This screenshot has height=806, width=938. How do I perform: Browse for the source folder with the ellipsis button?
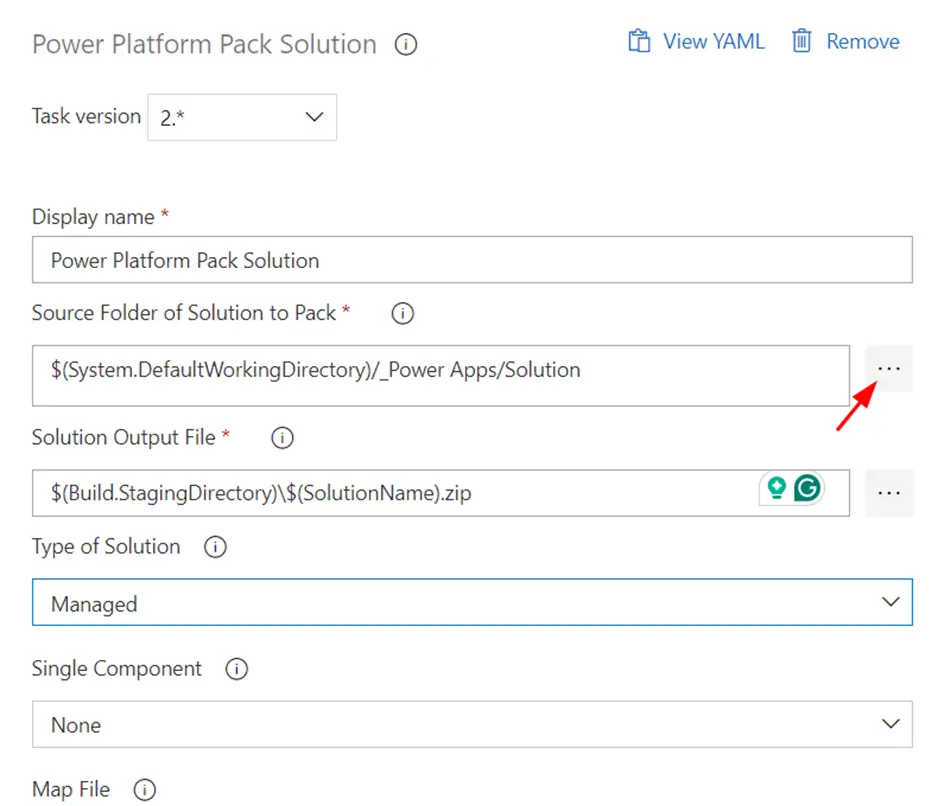coord(889,369)
